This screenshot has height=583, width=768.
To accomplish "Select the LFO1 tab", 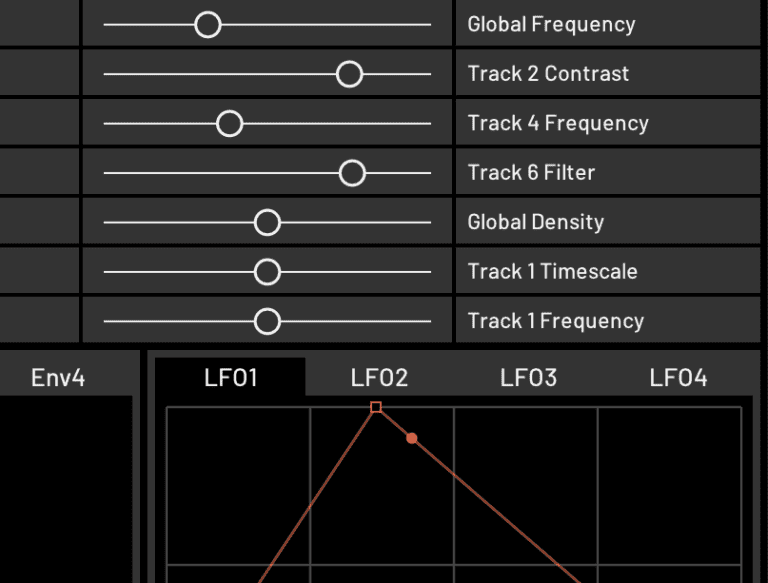I will (x=231, y=377).
